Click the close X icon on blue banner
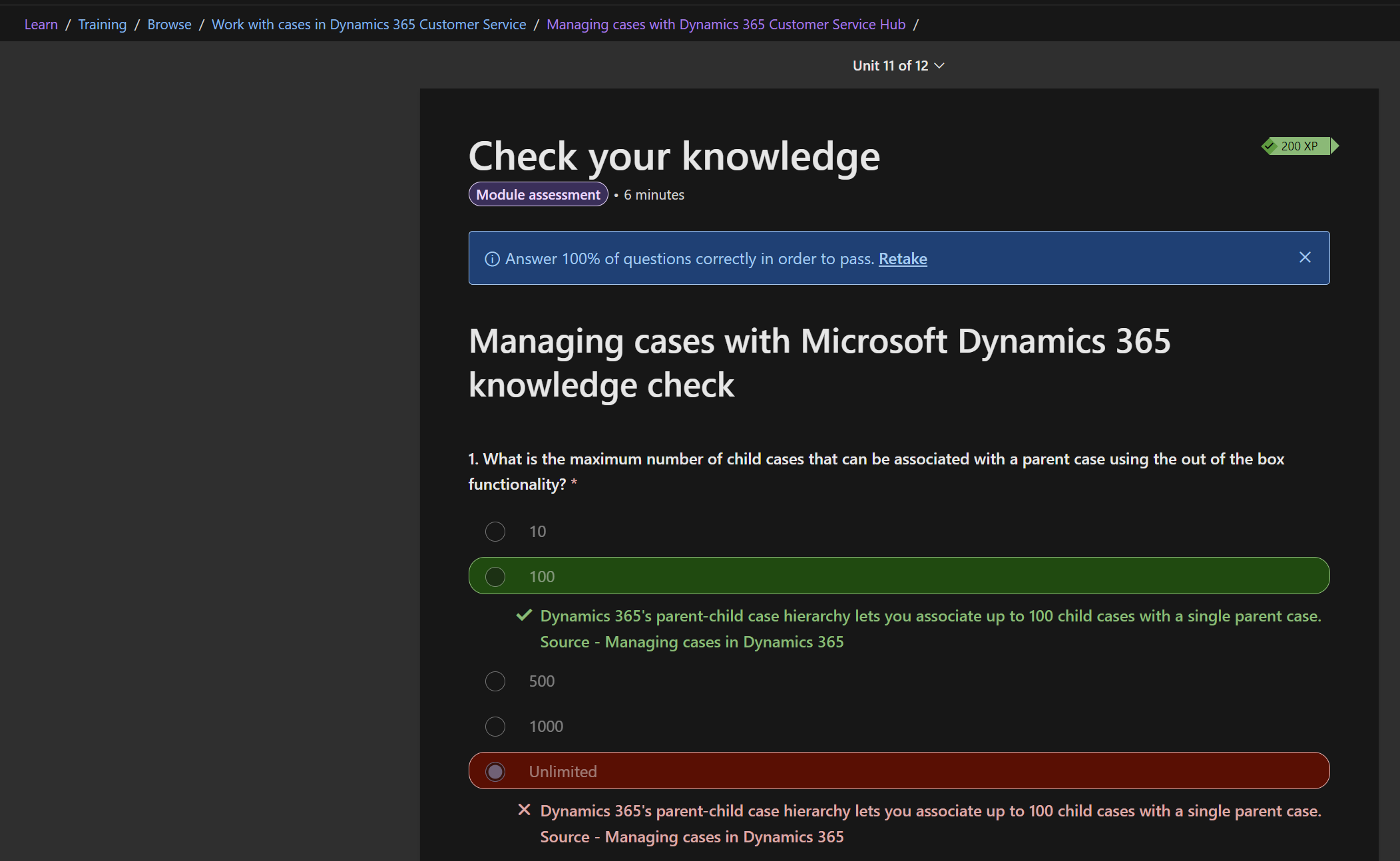Viewport: 1400px width, 861px height. (1304, 257)
